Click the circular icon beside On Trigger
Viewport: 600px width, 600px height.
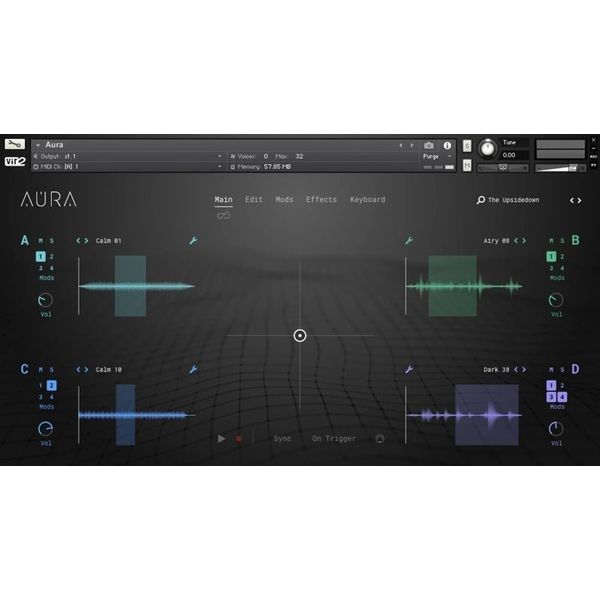[x=380, y=439]
